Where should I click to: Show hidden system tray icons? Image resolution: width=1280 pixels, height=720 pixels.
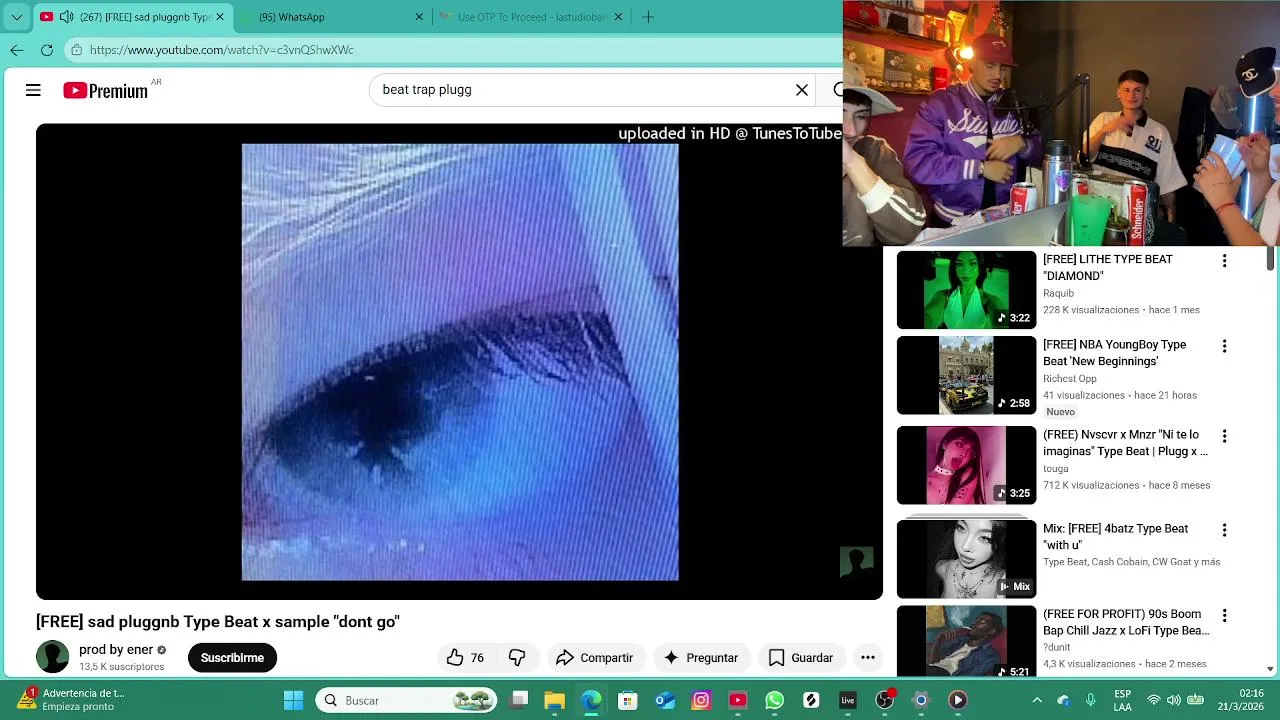tap(1037, 700)
